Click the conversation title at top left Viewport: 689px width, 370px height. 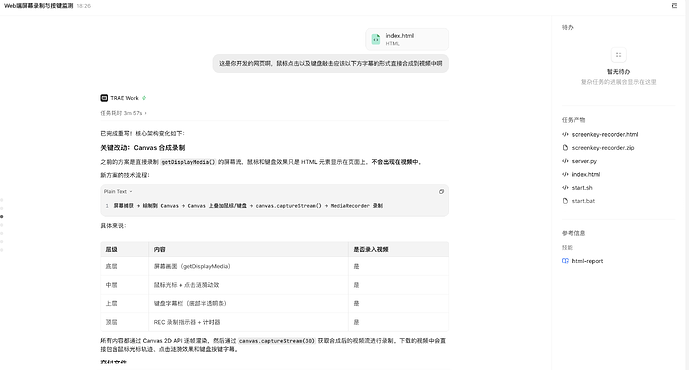pyautogui.click(x=38, y=6)
